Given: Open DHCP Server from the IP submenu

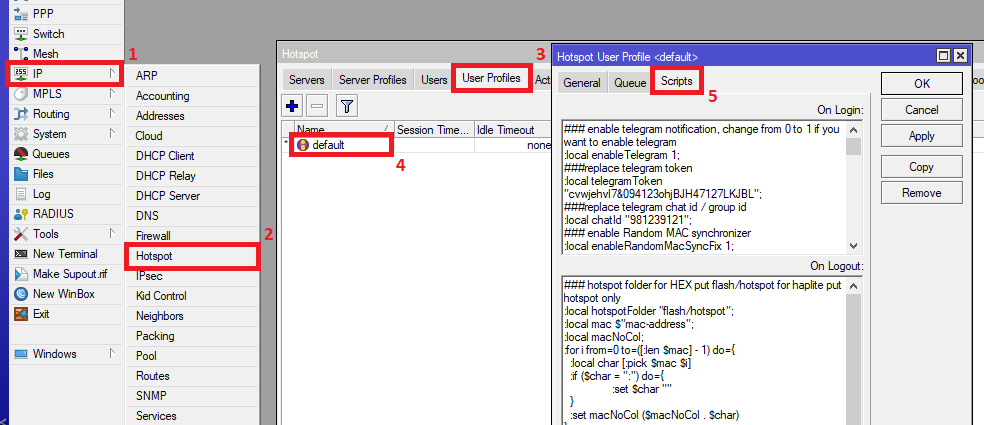Looking at the screenshot, I should (192, 196).
